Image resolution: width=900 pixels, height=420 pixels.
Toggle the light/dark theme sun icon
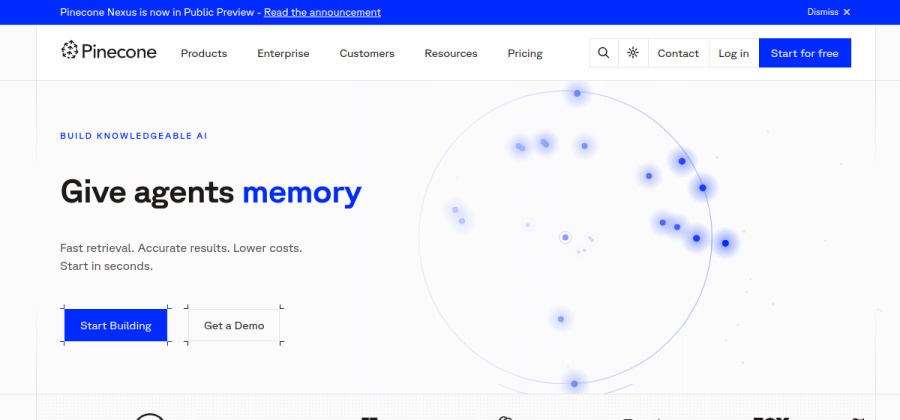tap(633, 53)
